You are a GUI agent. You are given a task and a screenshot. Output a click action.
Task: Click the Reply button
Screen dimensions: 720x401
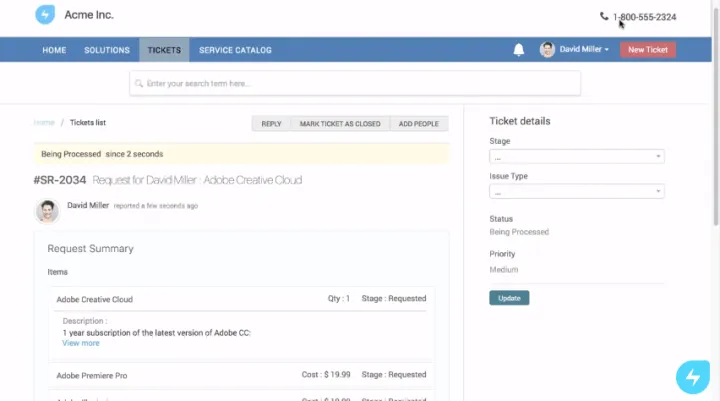[271, 124]
